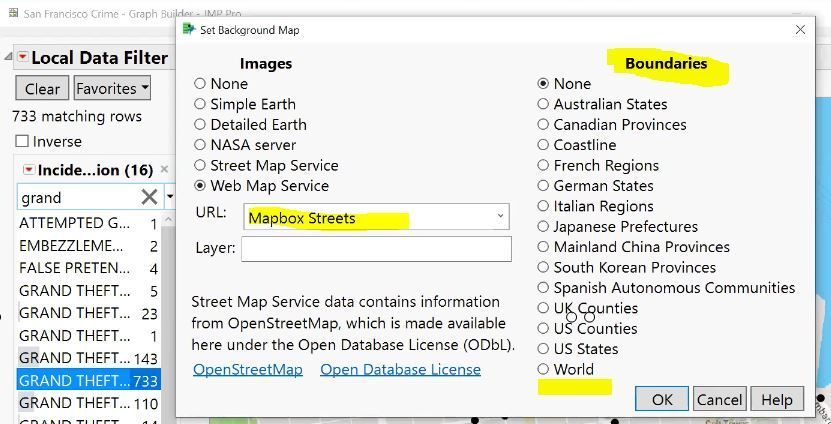Viewport: 831px width, 424px height.
Task: Close the Set Background Map dialog
Action: [800, 30]
